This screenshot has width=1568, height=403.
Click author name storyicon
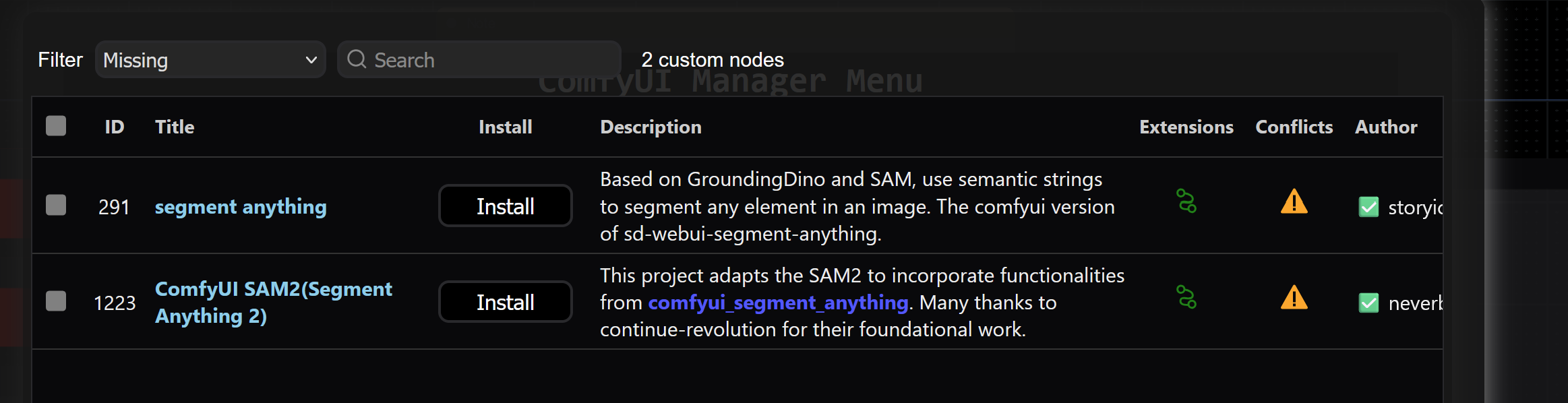[x=1416, y=207]
